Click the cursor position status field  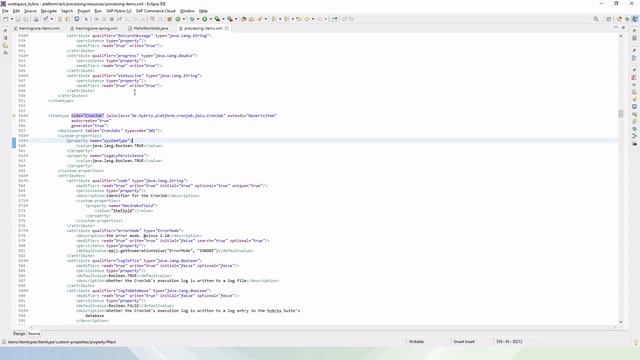pos(509,342)
